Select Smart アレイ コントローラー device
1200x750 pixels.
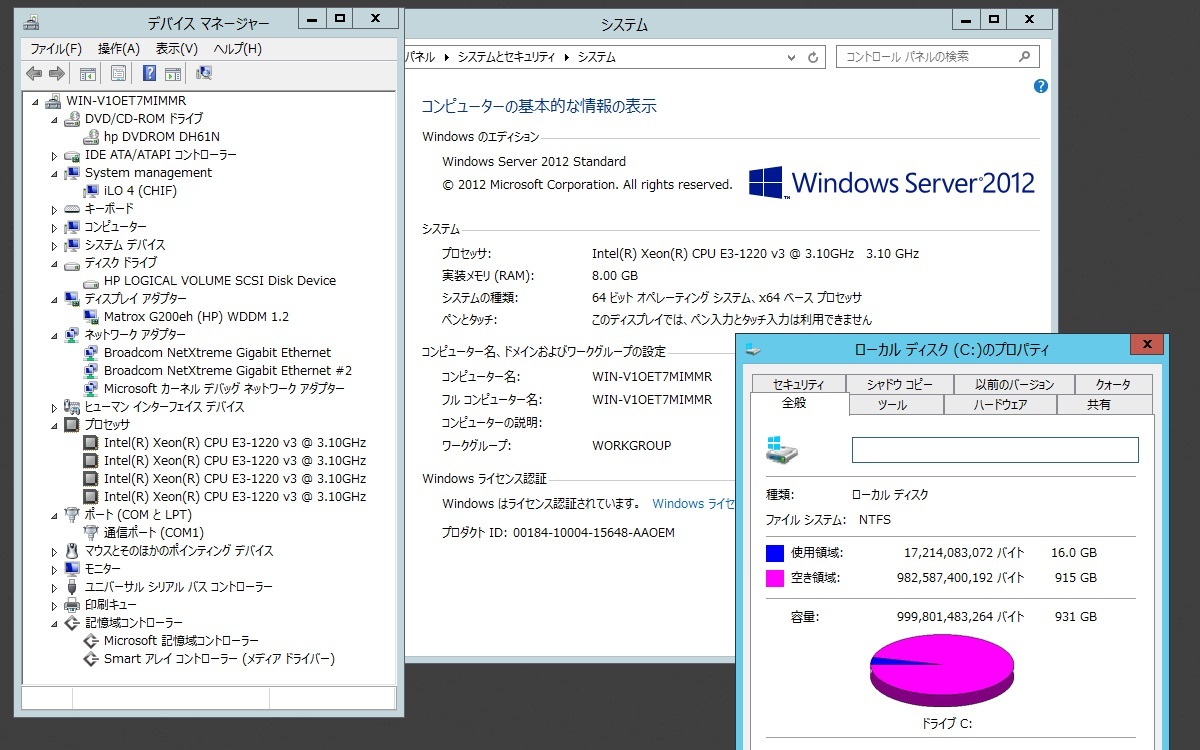[219, 659]
